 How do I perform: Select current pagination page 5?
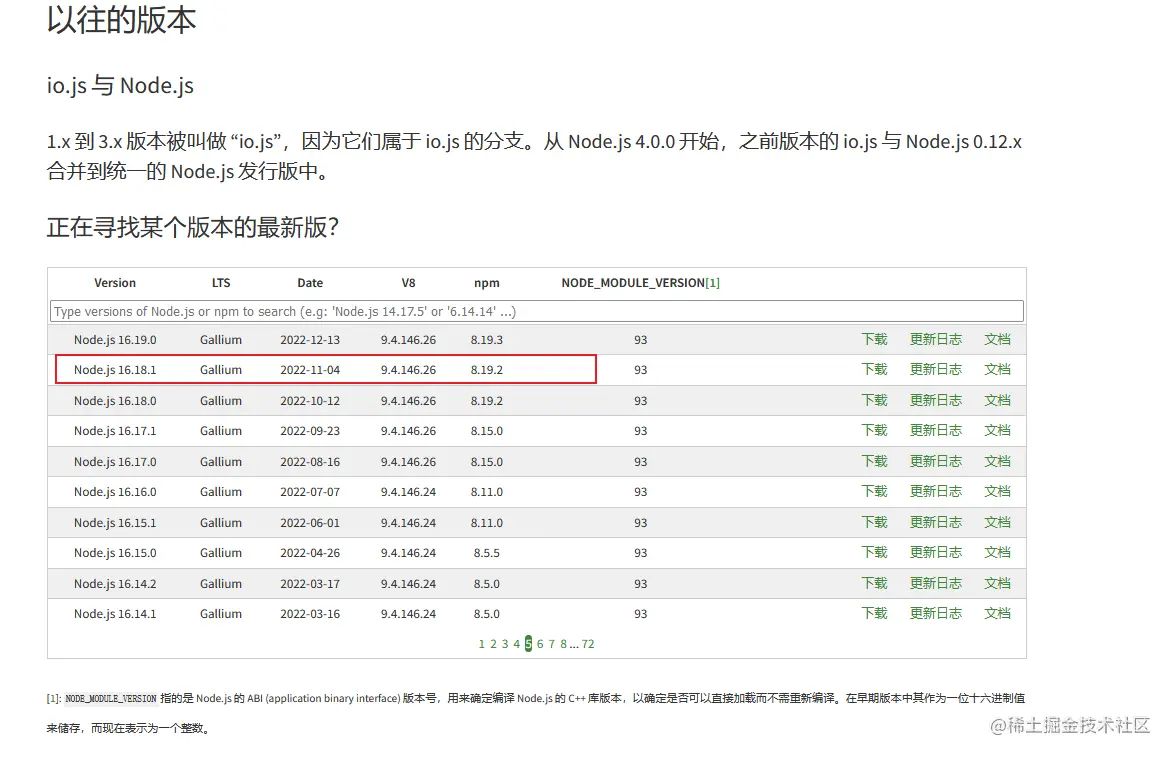(x=528, y=644)
